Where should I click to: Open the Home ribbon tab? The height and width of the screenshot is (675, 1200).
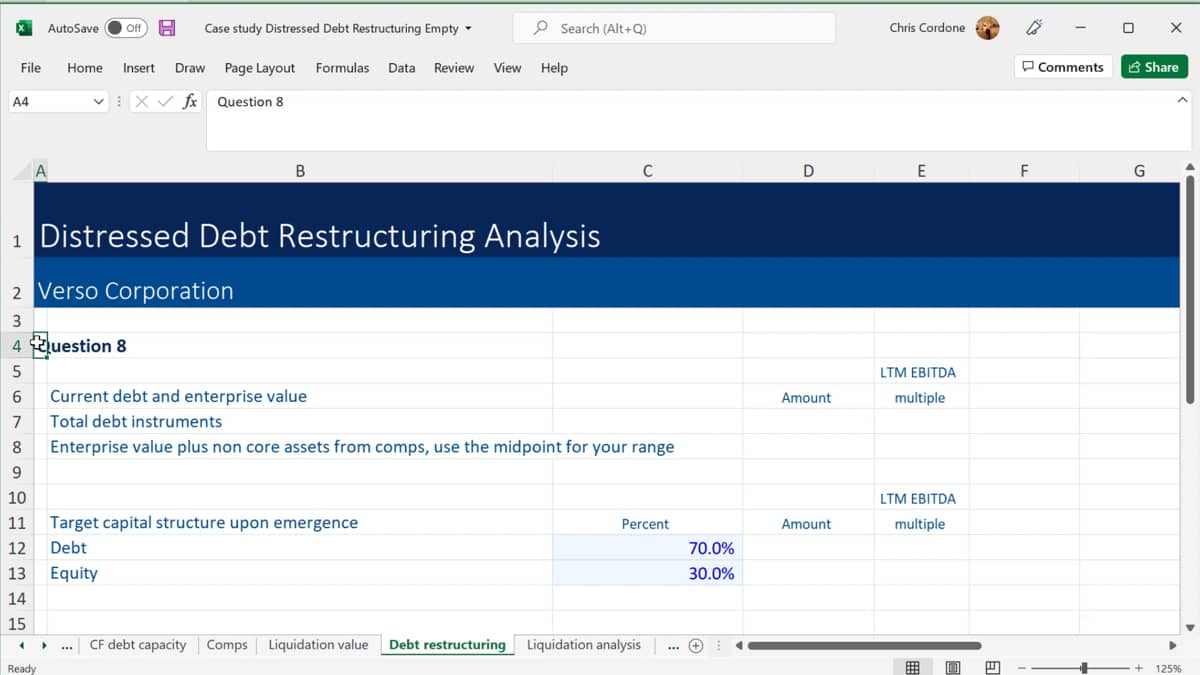(x=85, y=68)
